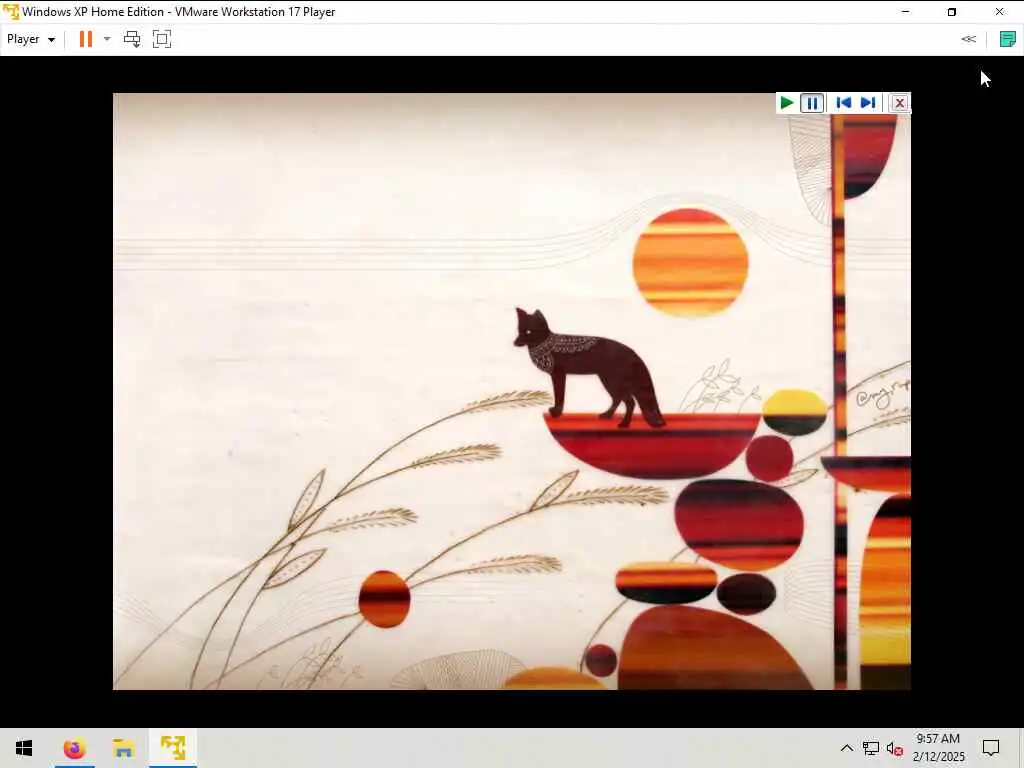This screenshot has width=1024, height=768.
Task: Close the VMware Player window
Action: [x=999, y=12]
